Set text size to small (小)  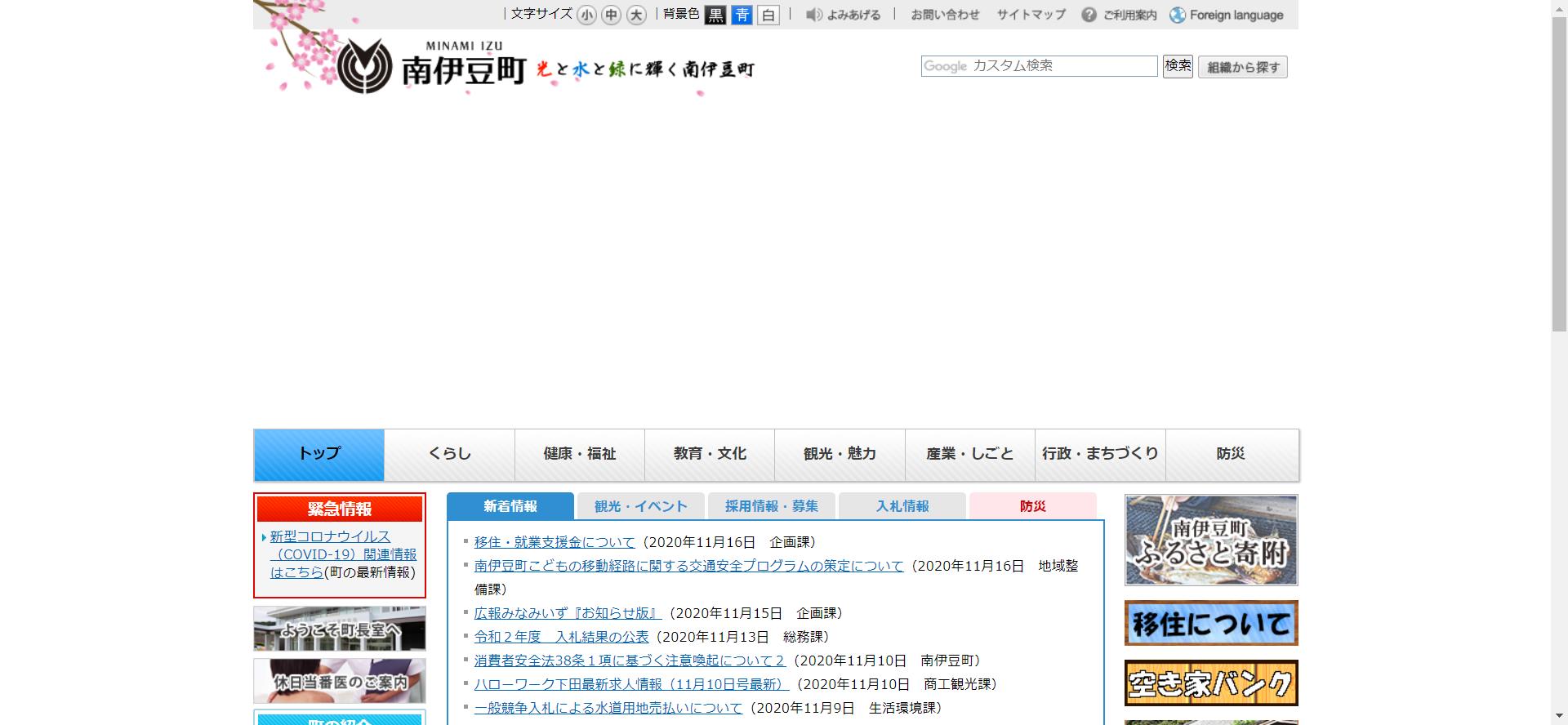click(586, 15)
